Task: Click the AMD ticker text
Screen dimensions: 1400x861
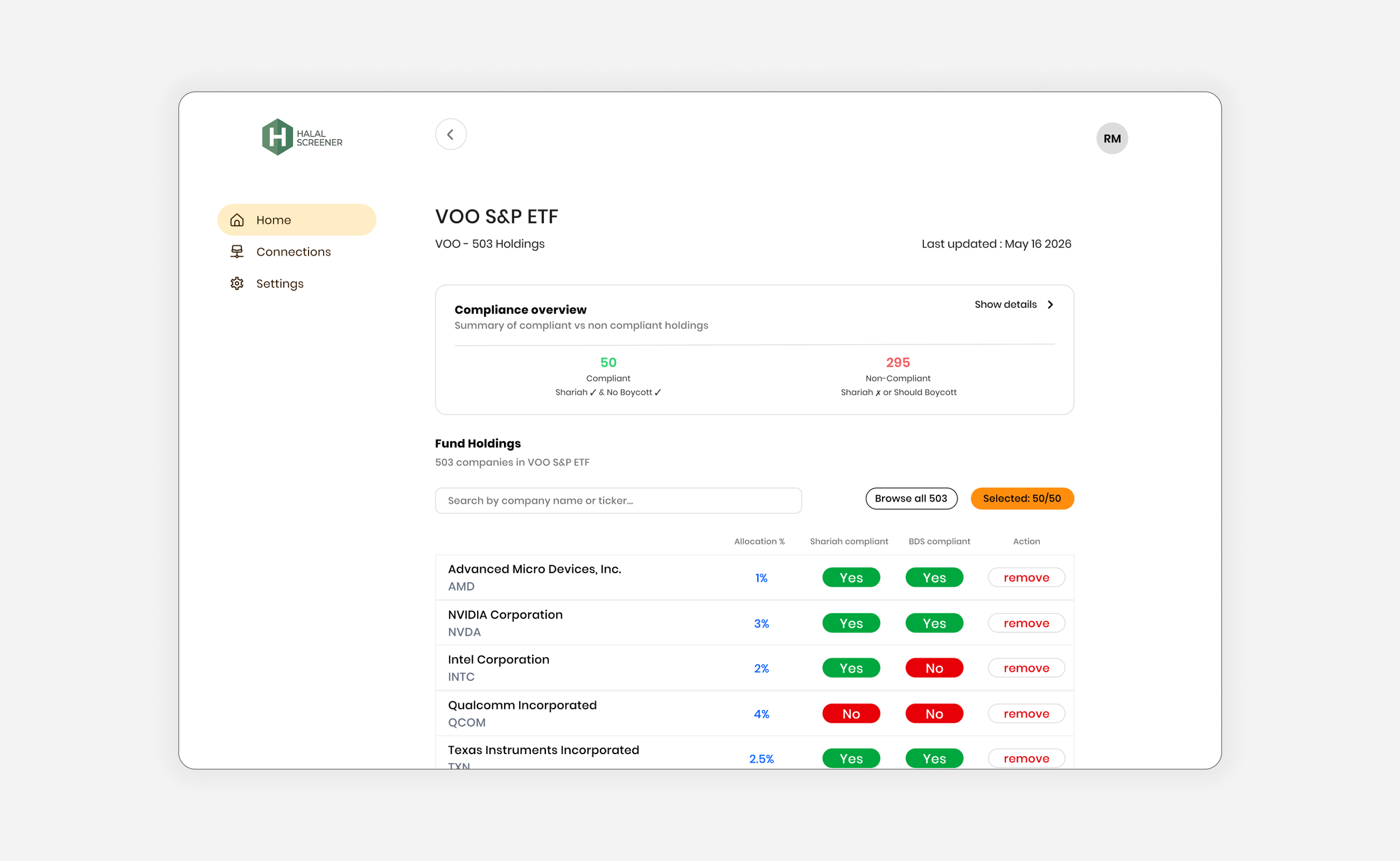Action: pyautogui.click(x=461, y=587)
